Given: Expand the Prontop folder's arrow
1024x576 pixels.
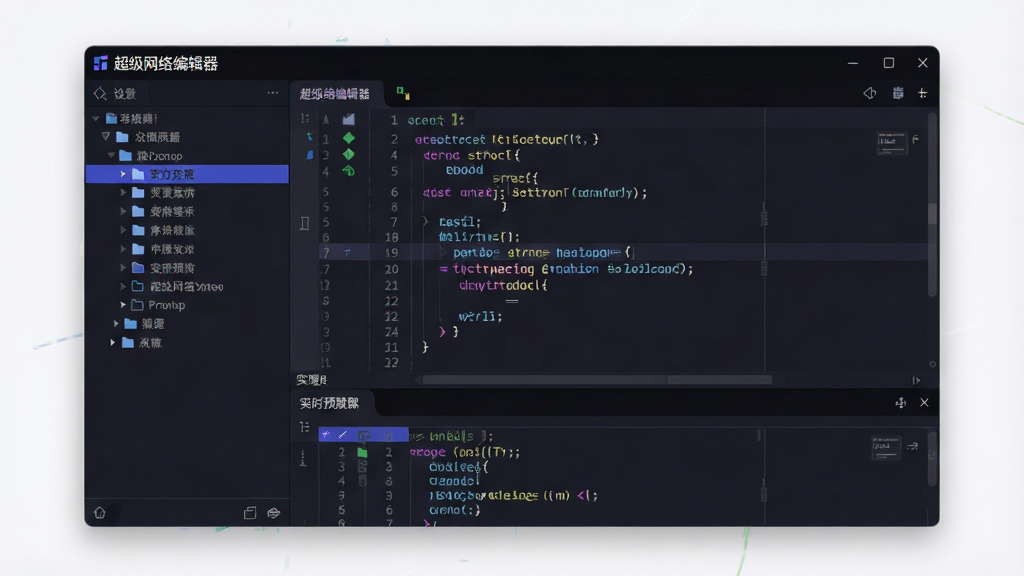Looking at the screenshot, I should [x=123, y=305].
